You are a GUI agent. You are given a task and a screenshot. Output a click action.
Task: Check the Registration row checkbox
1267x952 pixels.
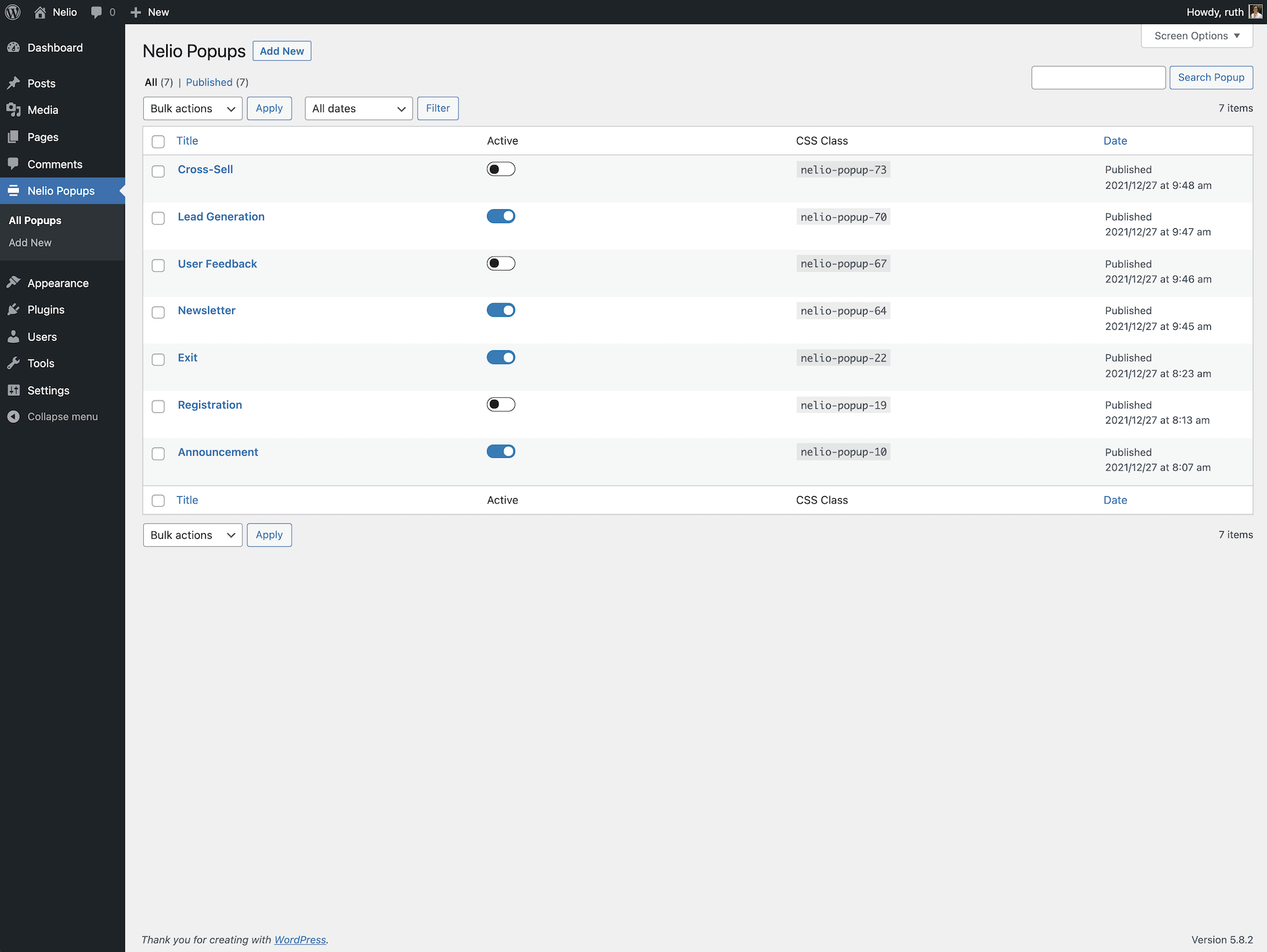click(158, 406)
